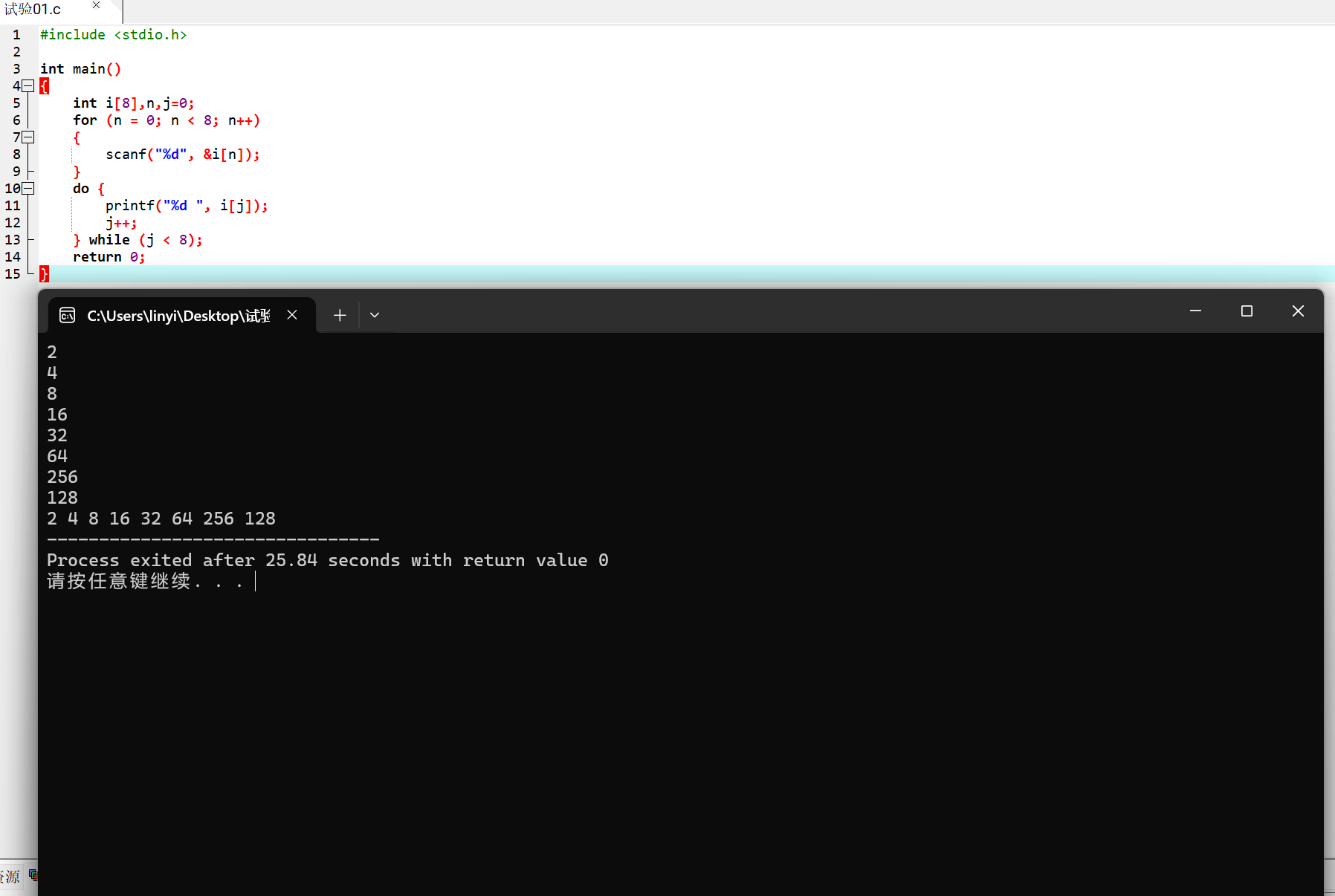This screenshot has height=896, width=1335.
Task: Open a new terminal tab with plus button
Action: coord(340,315)
